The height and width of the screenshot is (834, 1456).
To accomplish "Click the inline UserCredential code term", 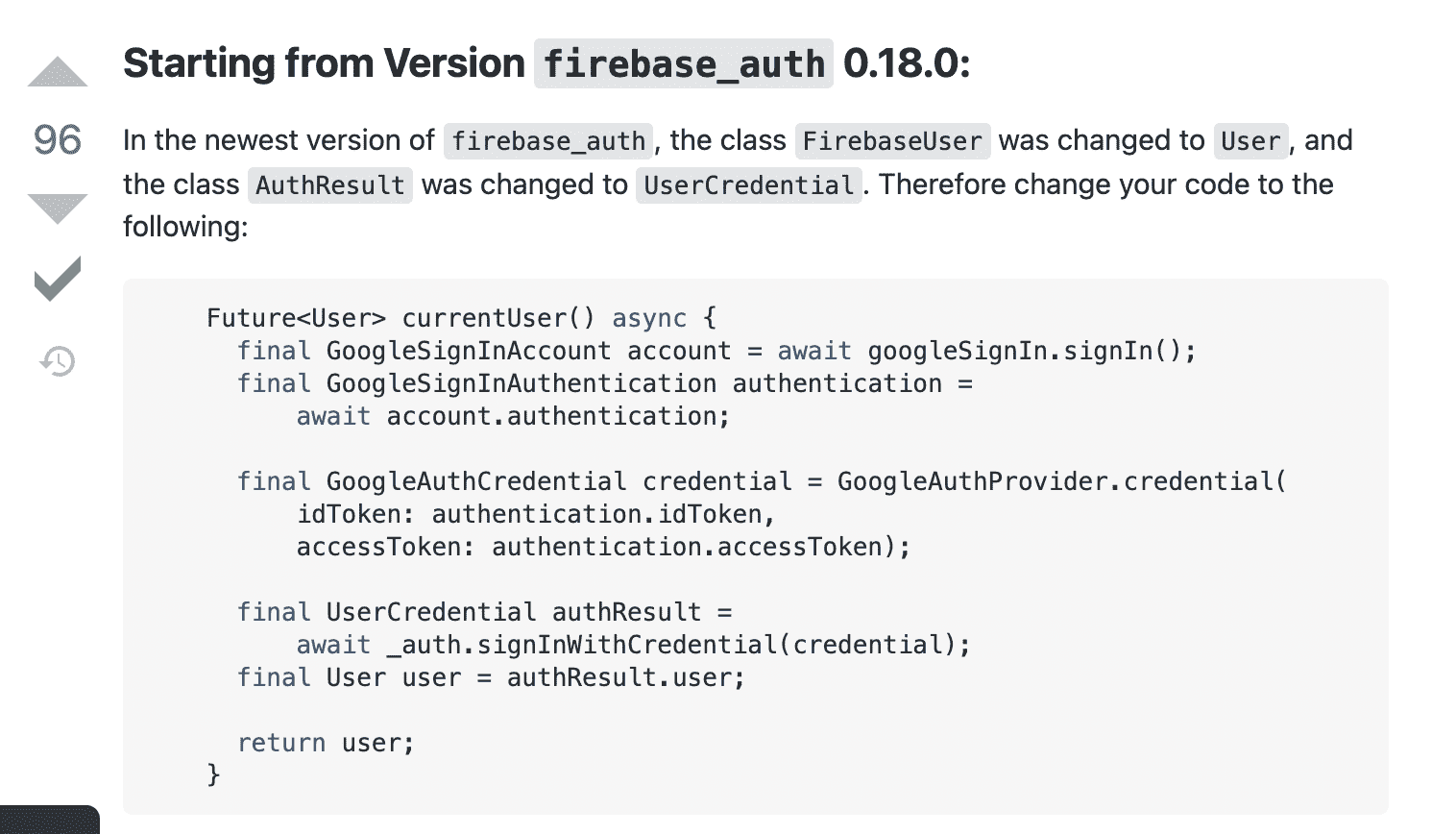I will 748,185.
